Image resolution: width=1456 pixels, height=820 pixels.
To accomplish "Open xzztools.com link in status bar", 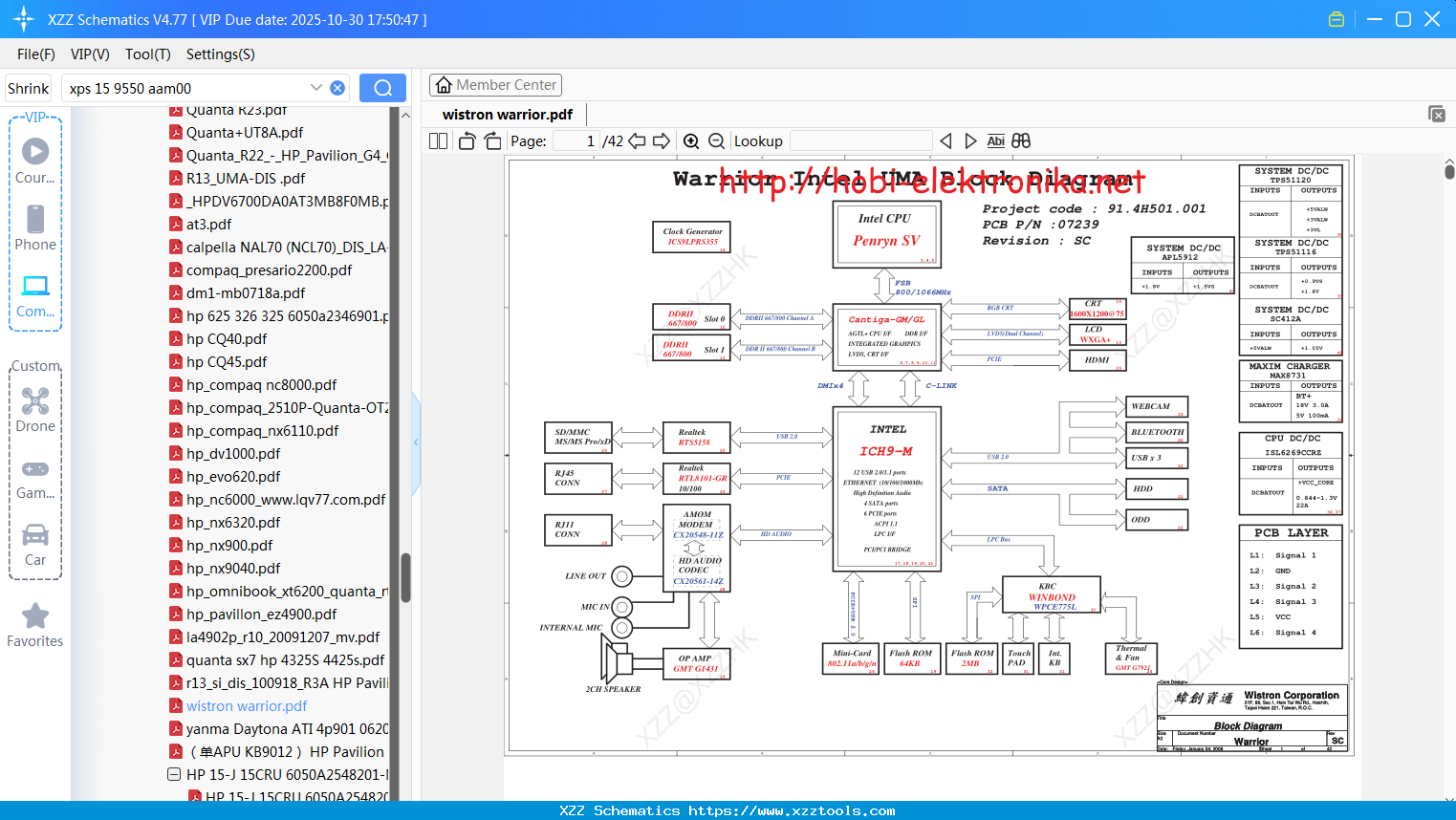I will (x=792, y=810).
